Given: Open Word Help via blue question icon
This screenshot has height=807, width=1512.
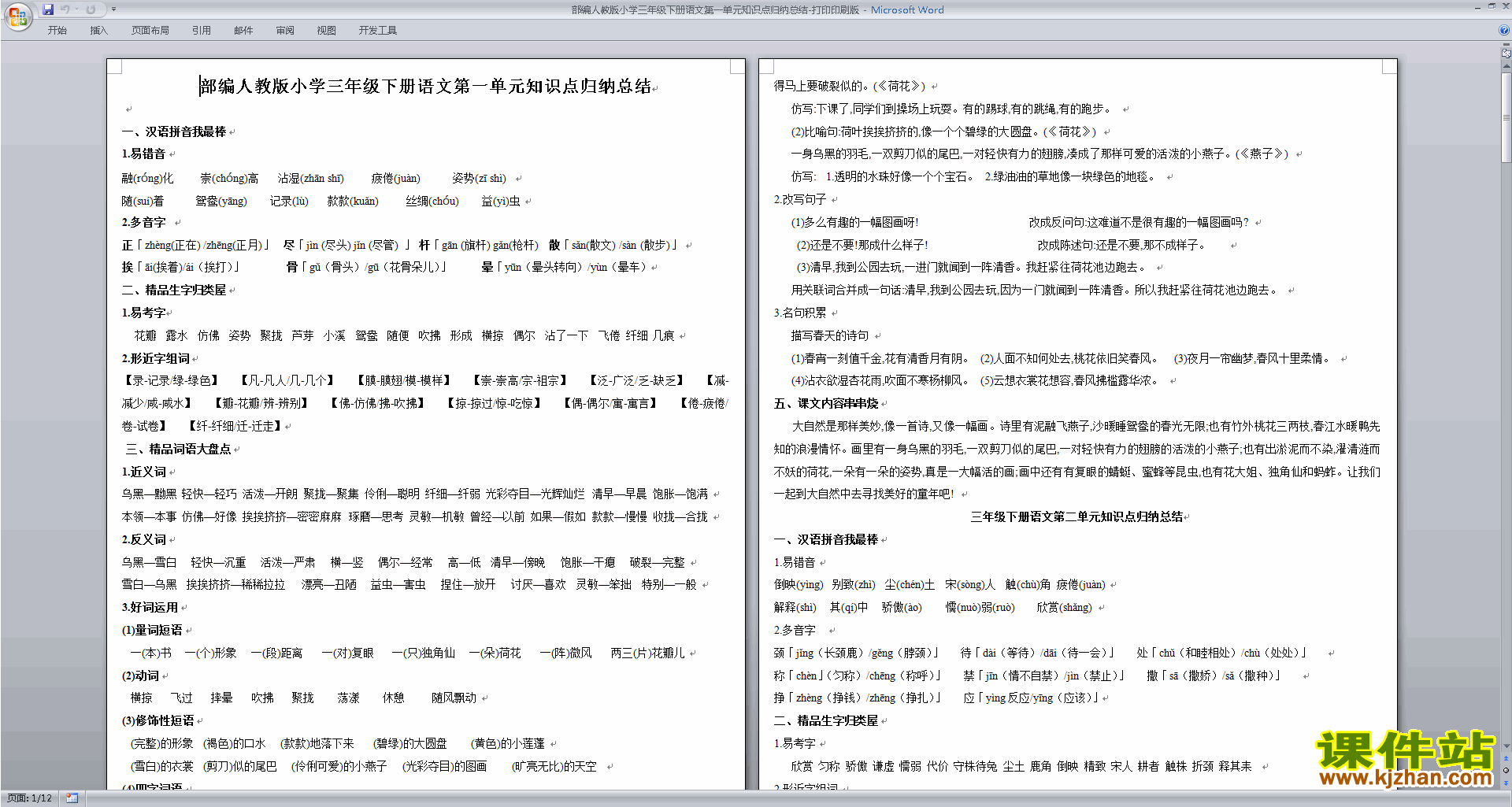Looking at the screenshot, I should (1504, 30).
